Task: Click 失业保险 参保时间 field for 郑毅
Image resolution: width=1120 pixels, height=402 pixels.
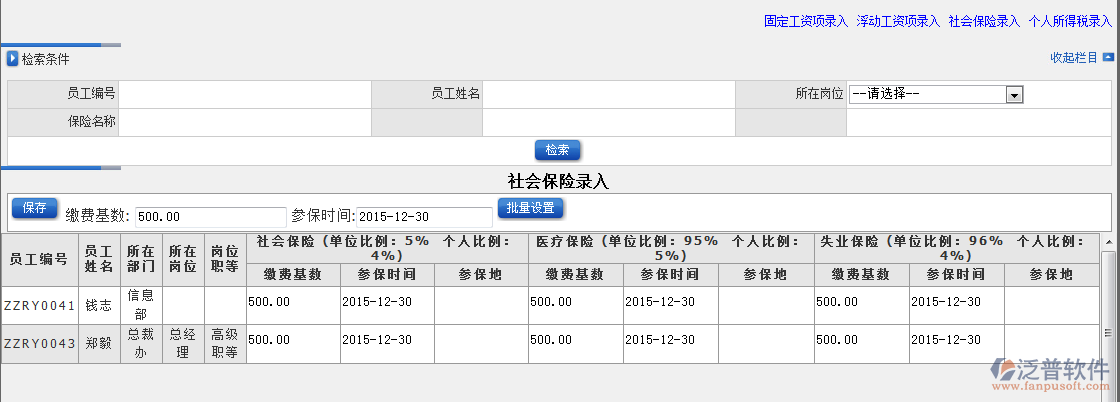Action: (x=956, y=343)
